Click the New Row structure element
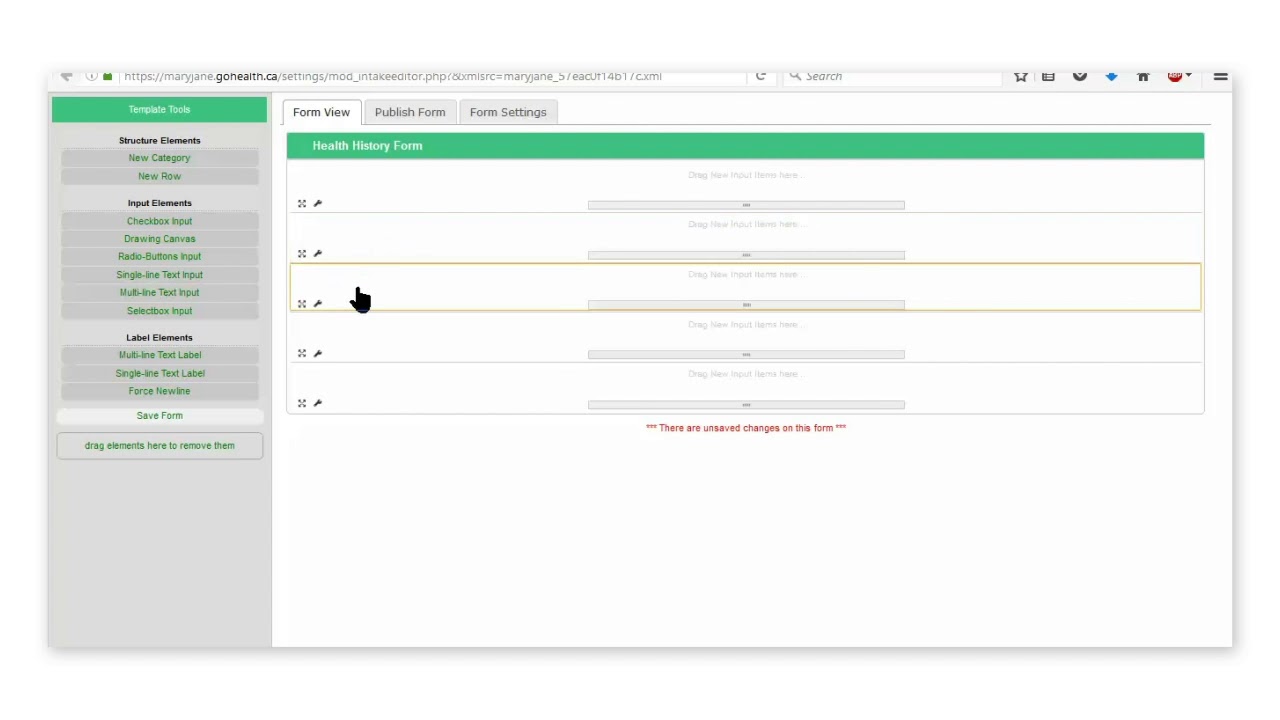Image resolution: width=1280 pixels, height=720 pixels. coord(160,176)
